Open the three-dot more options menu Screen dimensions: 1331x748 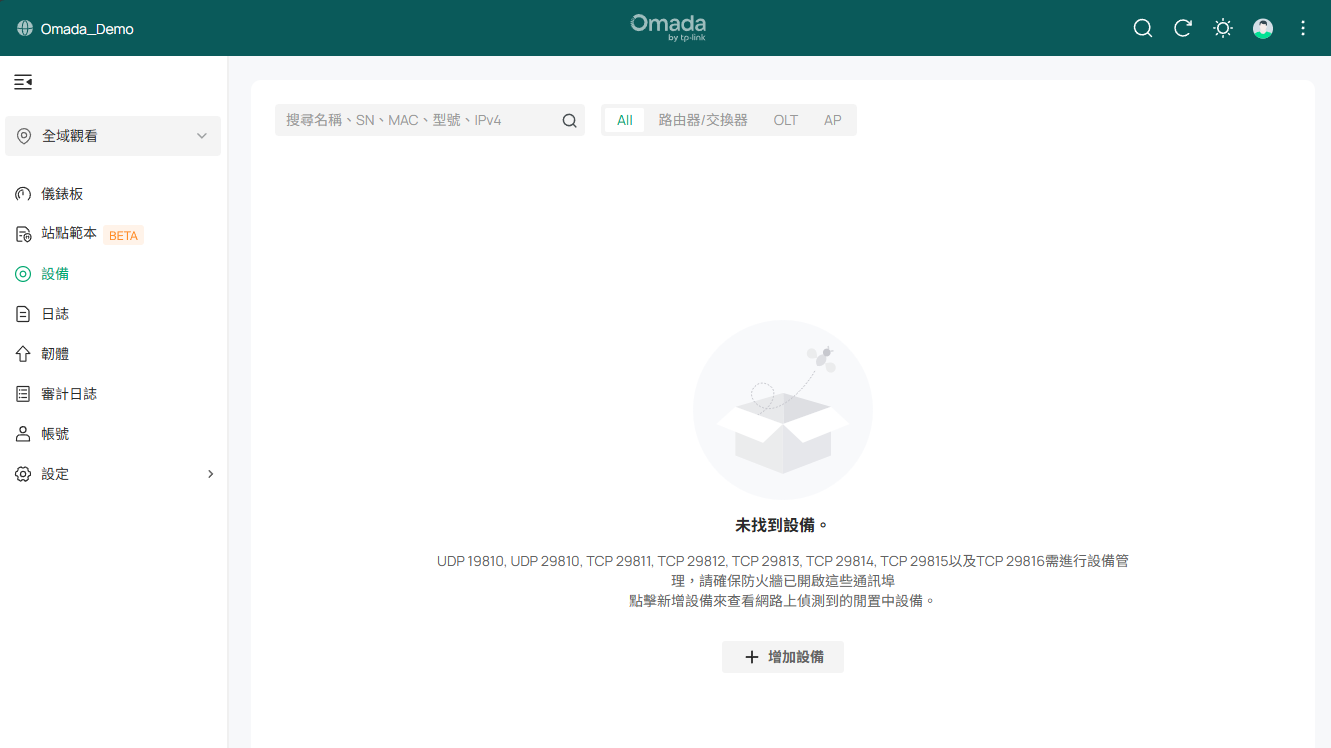pos(1303,28)
